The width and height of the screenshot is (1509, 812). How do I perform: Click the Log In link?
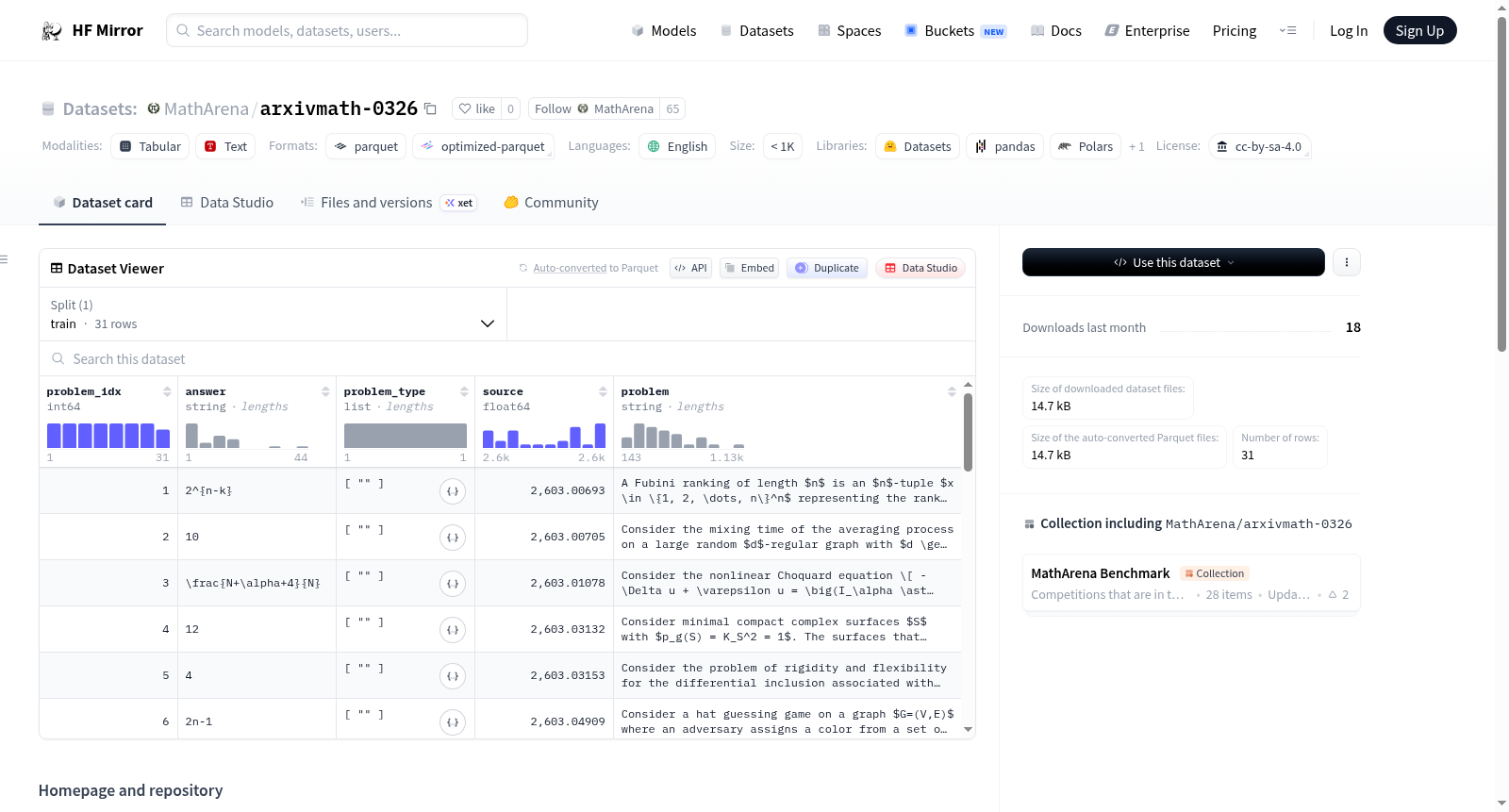coord(1349,30)
